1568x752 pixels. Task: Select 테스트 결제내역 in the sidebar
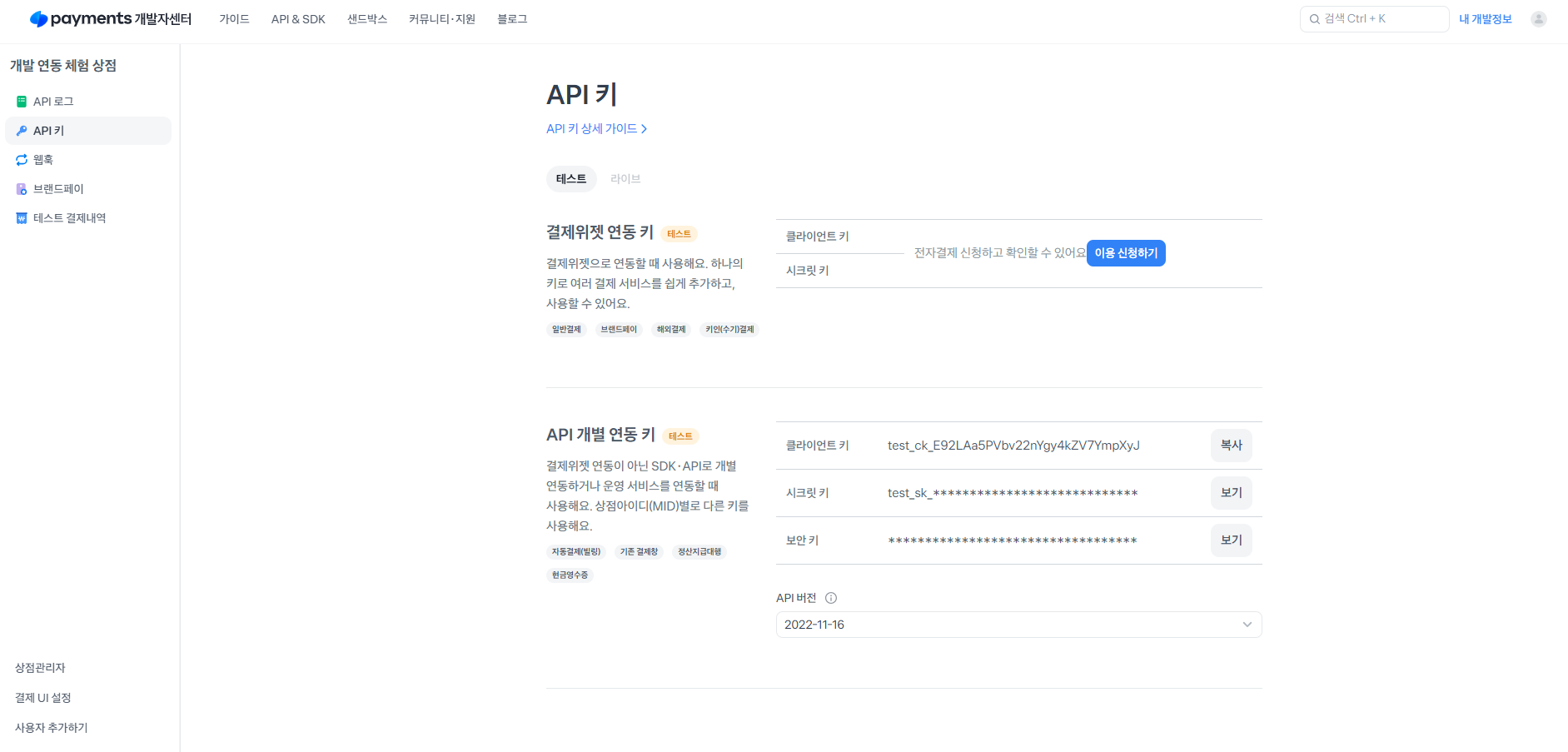pos(88,218)
